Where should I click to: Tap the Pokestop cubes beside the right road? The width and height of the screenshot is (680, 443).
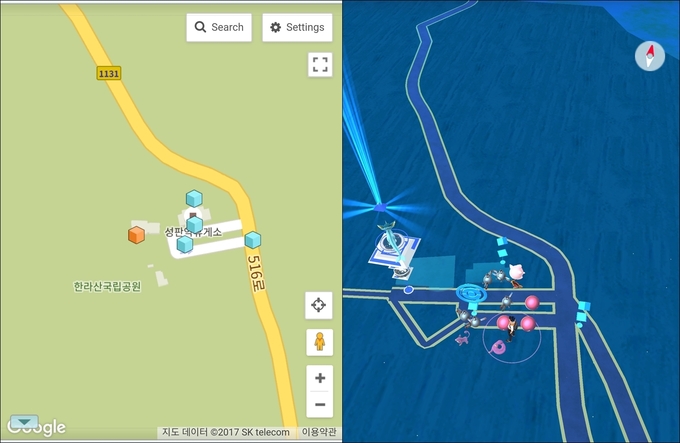point(582,314)
